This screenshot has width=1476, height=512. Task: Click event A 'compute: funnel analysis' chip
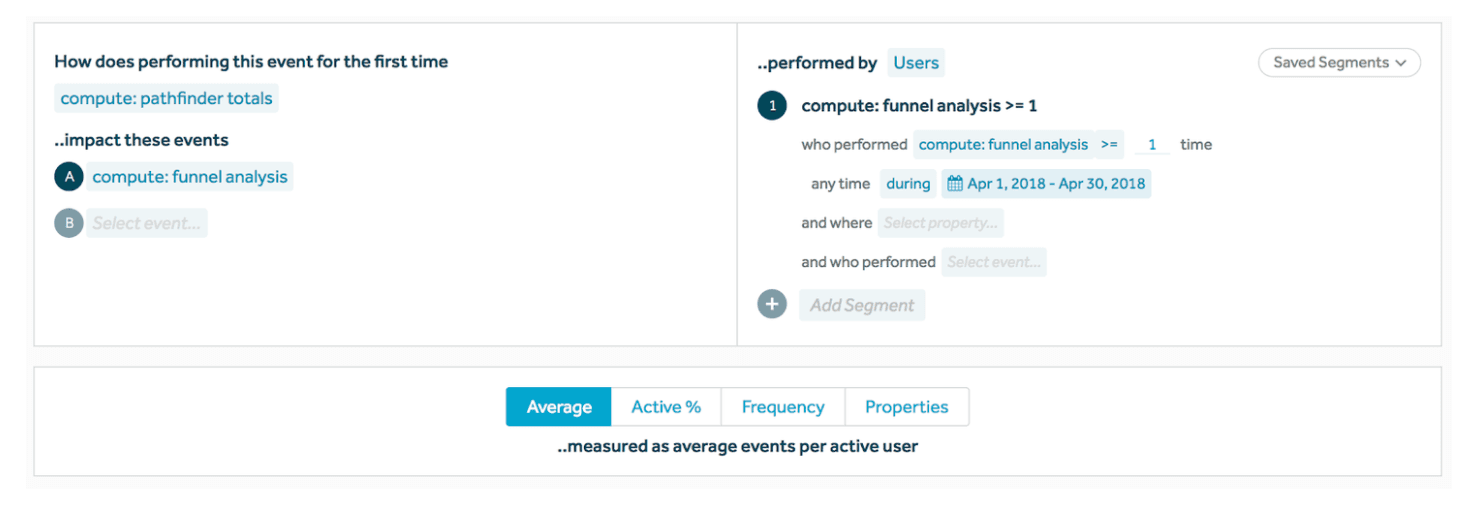click(x=190, y=177)
